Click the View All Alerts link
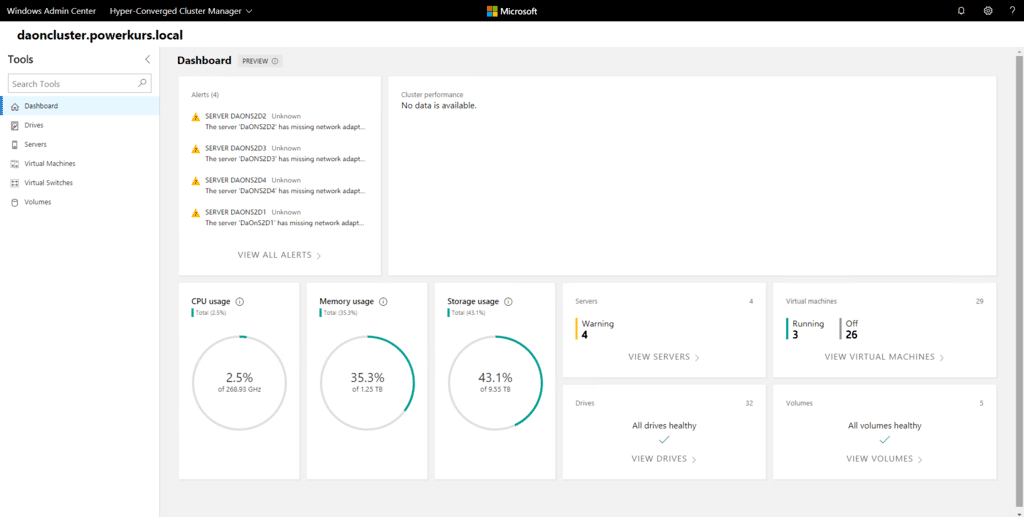Viewport: 1024px width, 517px height. pyautogui.click(x=279, y=255)
